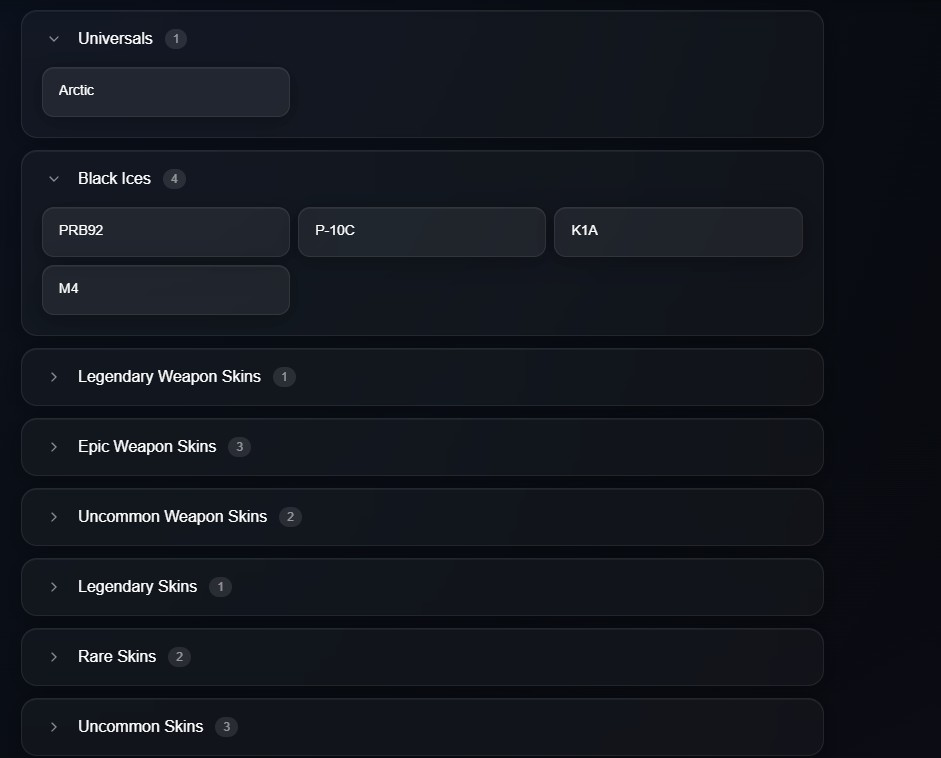Click the Uncommon Weapon Skins header title

172,517
